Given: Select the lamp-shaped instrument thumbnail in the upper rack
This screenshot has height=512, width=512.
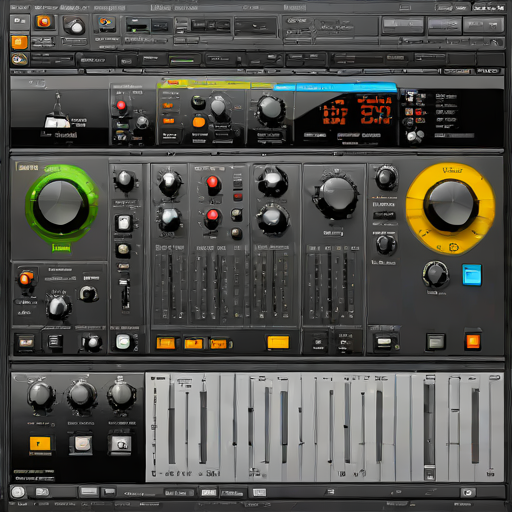Looking at the screenshot, I should coord(57,111).
